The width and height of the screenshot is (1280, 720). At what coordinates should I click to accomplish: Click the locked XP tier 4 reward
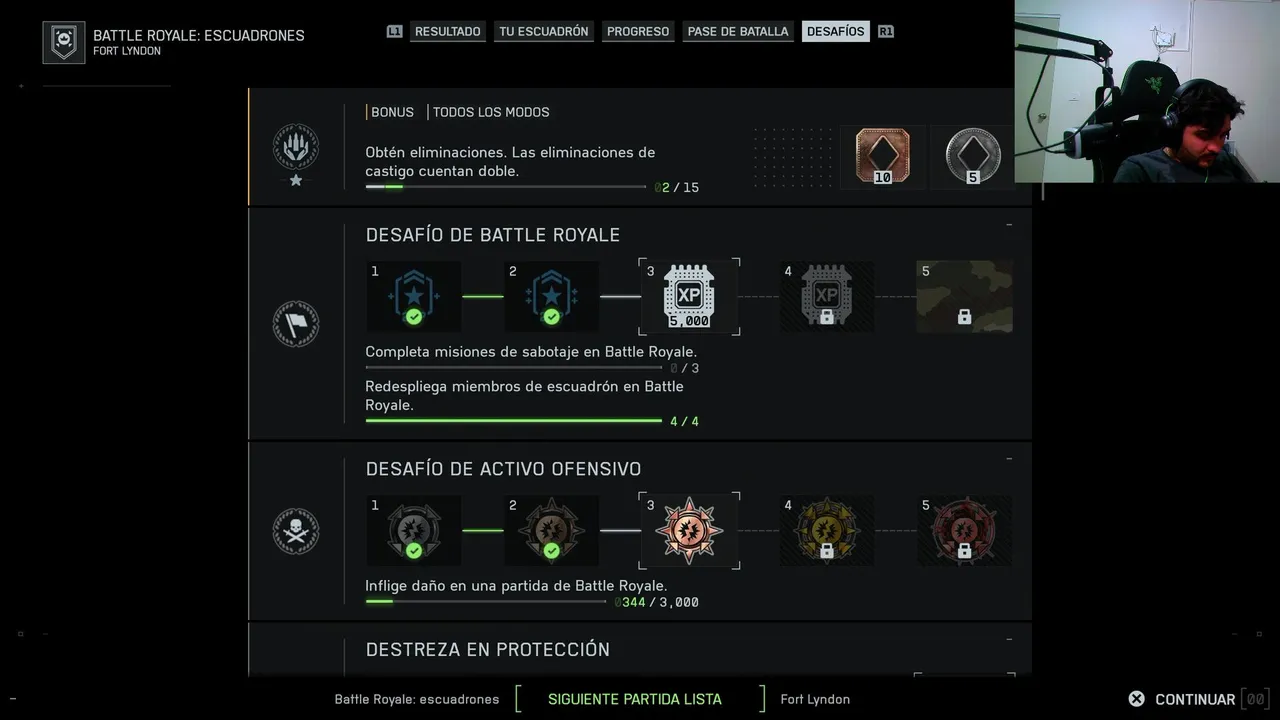tap(826, 297)
